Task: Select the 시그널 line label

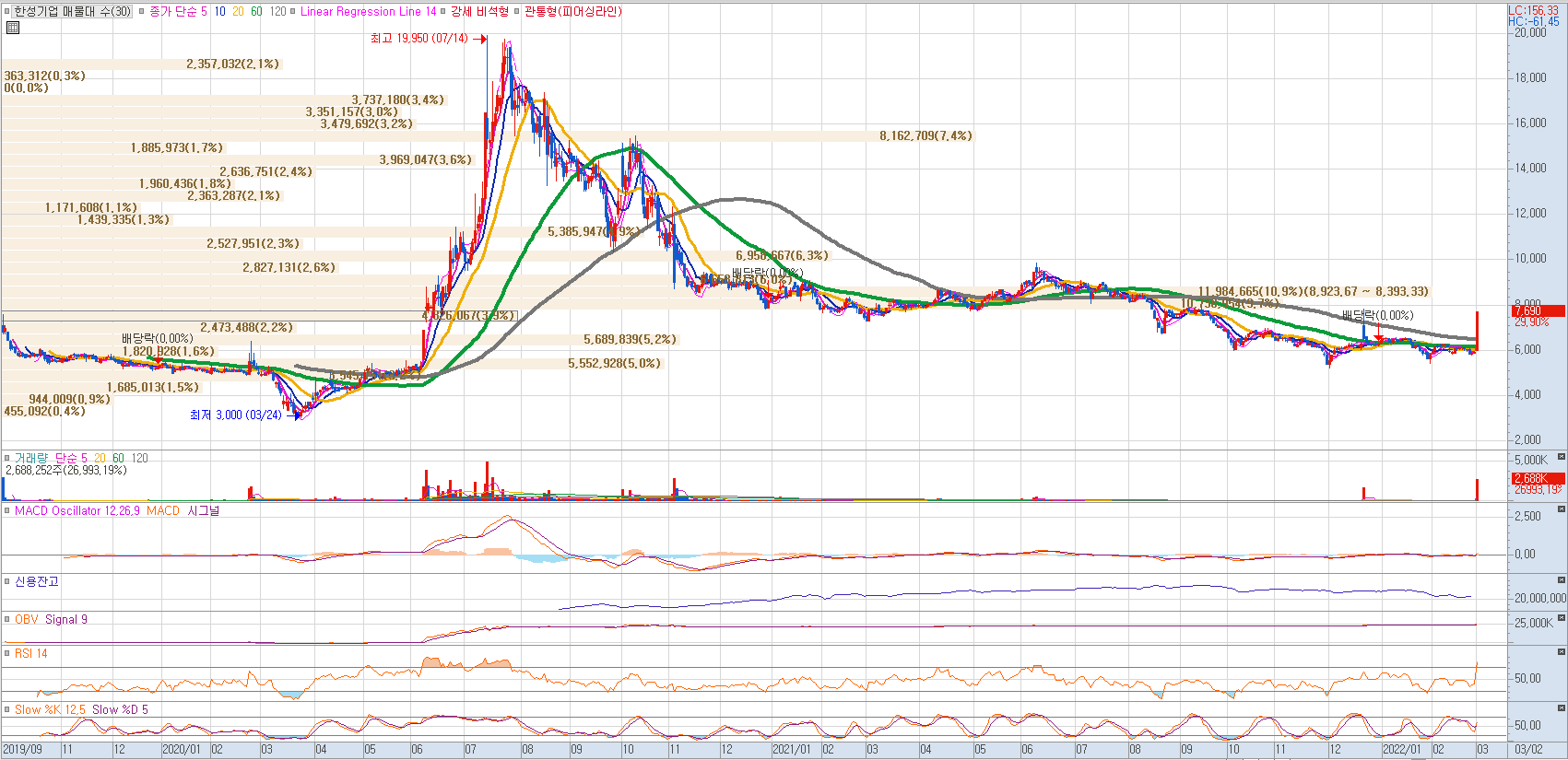Action: [x=204, y=510]
